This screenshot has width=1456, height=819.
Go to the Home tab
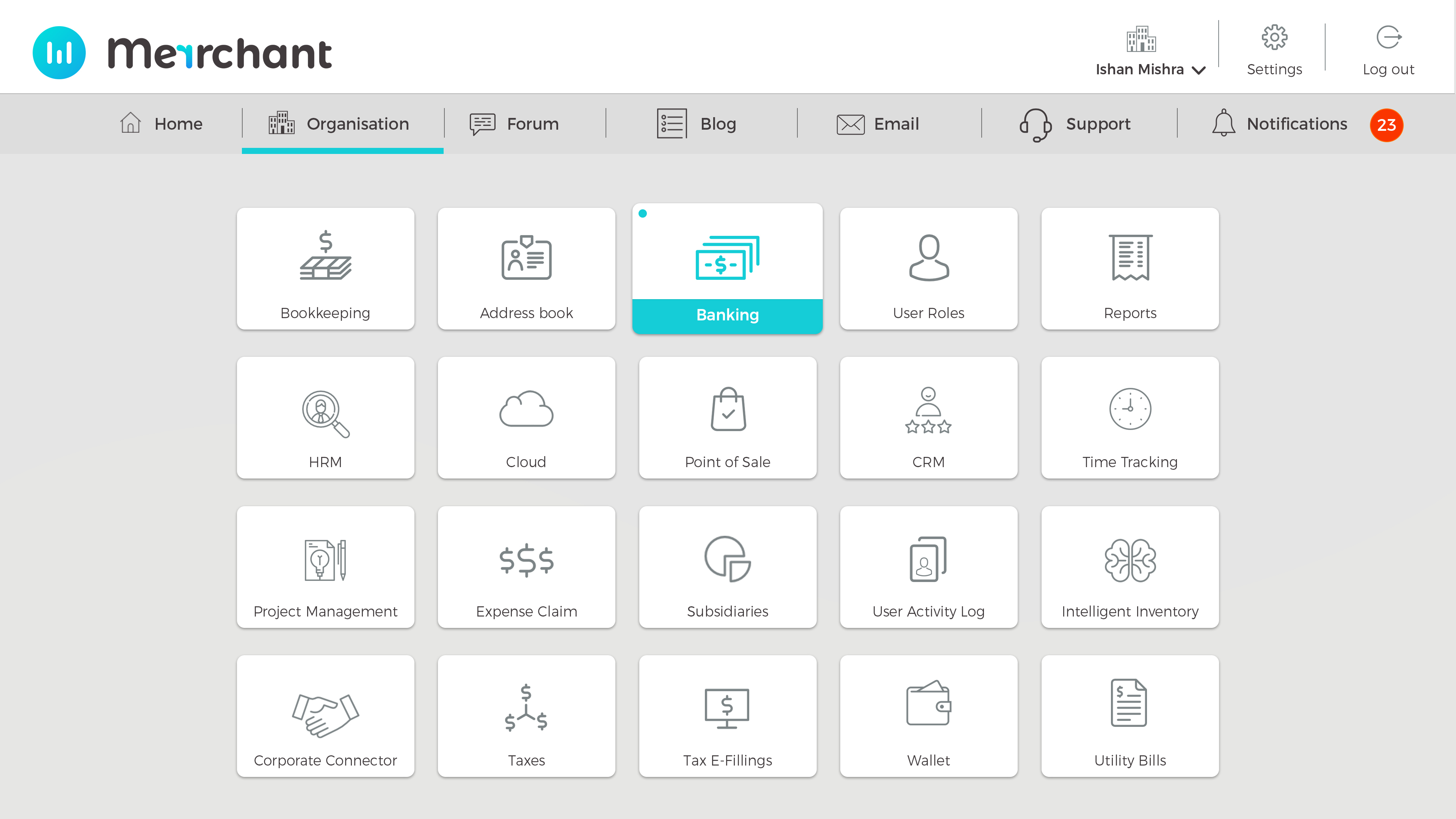click(x=161, y=123)
